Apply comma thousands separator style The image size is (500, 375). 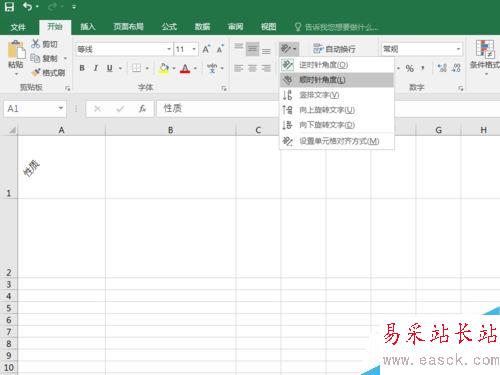[423, 68]
